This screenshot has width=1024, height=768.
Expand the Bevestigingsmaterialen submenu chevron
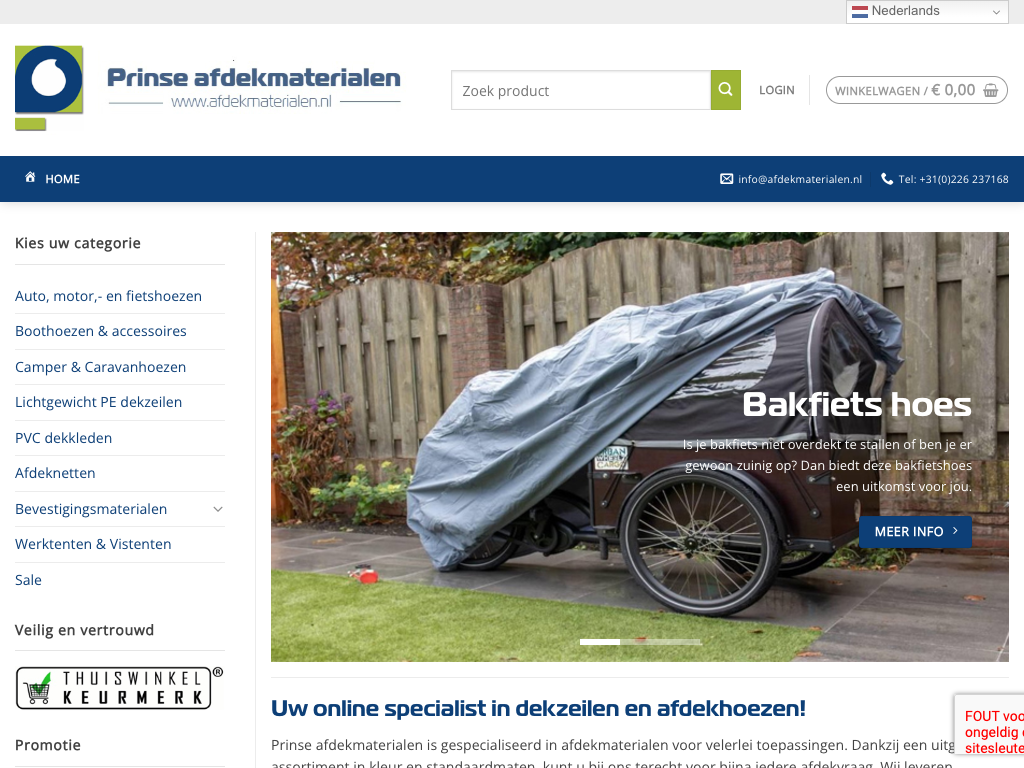click(x=218, y=509)
